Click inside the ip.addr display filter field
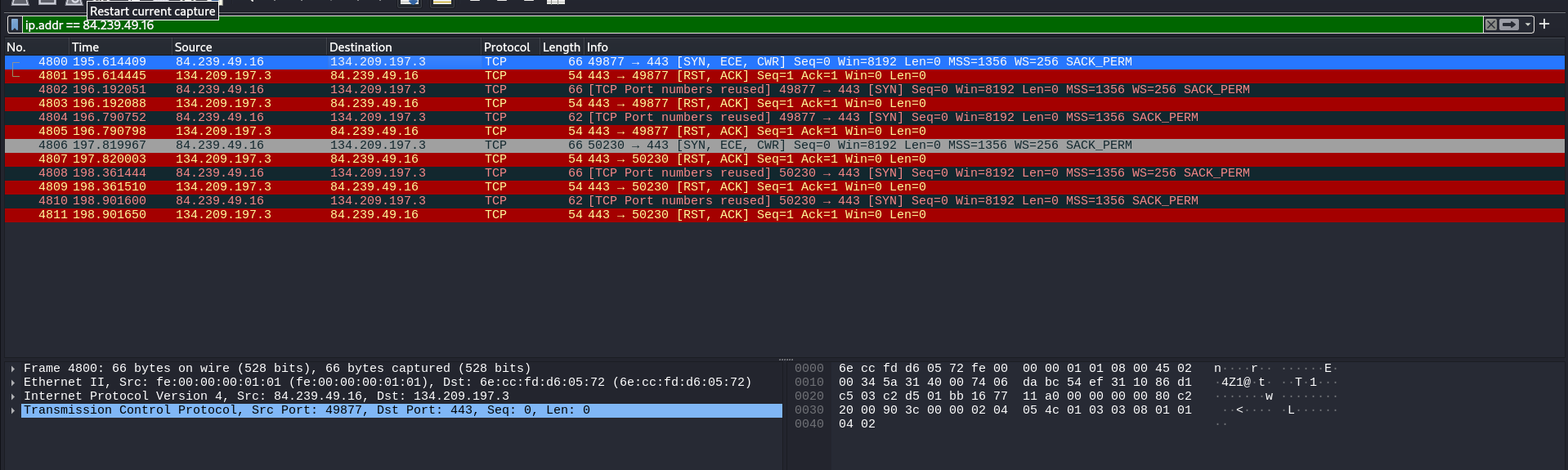The height and width of the screenshot is (470, 1568). point(736,25)
